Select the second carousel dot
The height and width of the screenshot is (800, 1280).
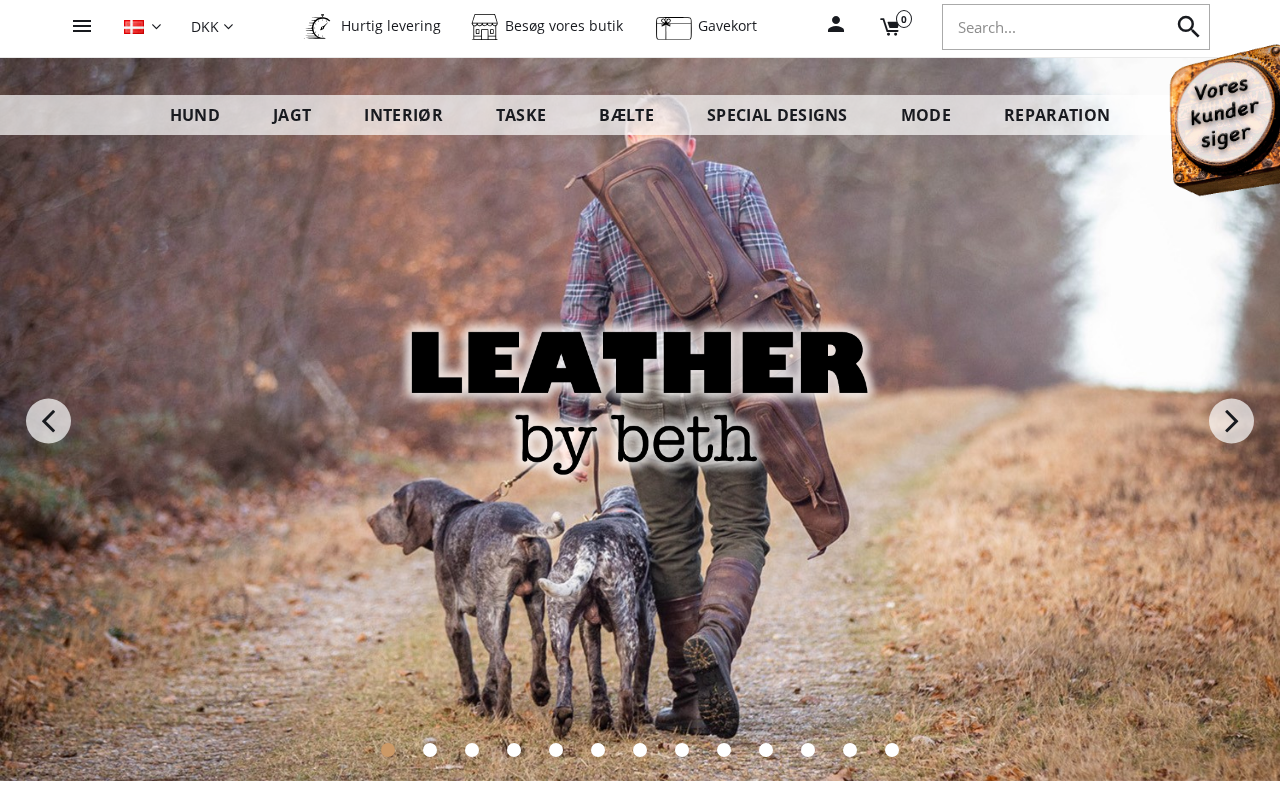(x=430, y=750)
